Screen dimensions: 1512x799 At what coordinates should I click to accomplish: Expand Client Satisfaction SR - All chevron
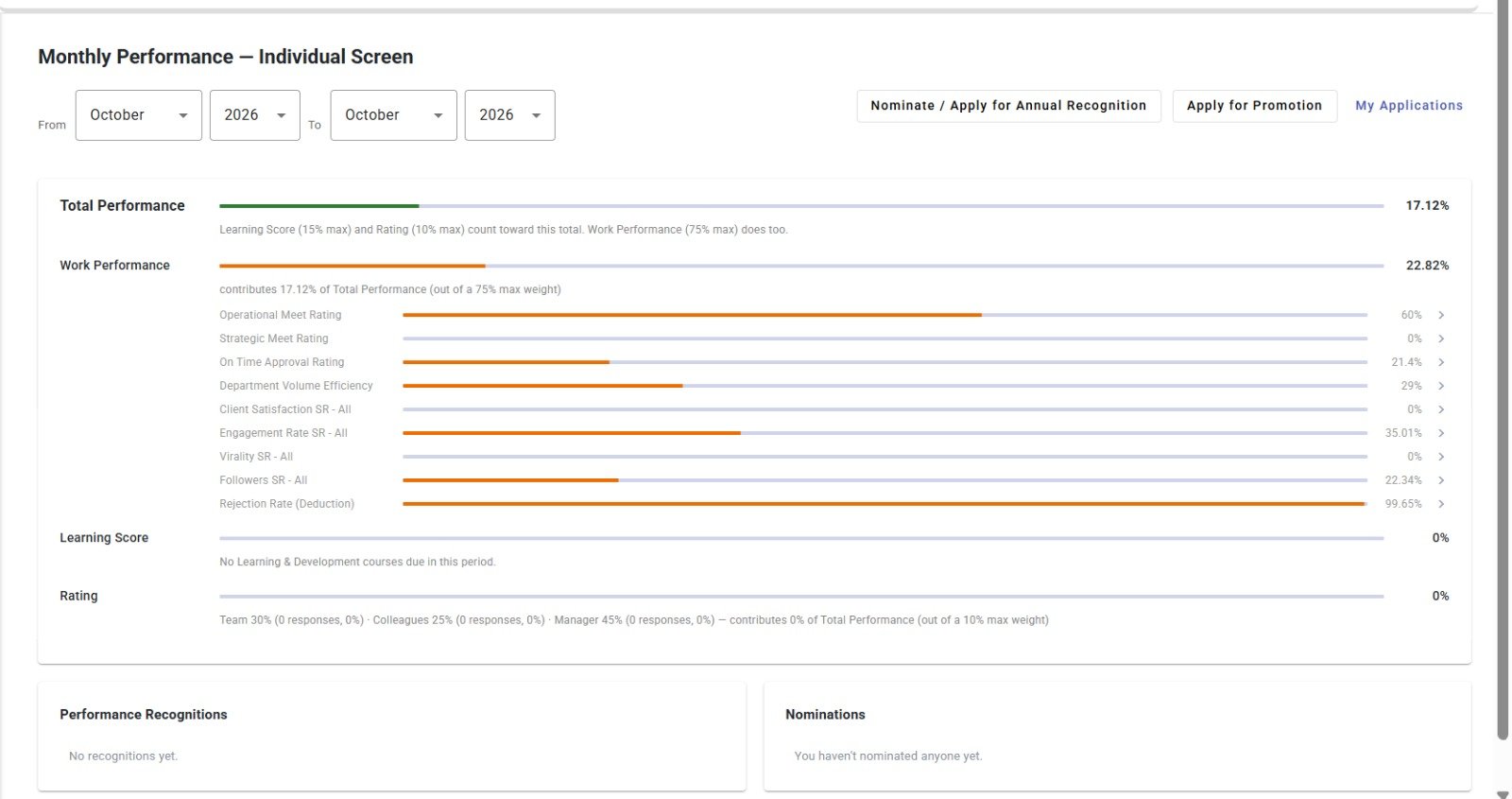1441,409
